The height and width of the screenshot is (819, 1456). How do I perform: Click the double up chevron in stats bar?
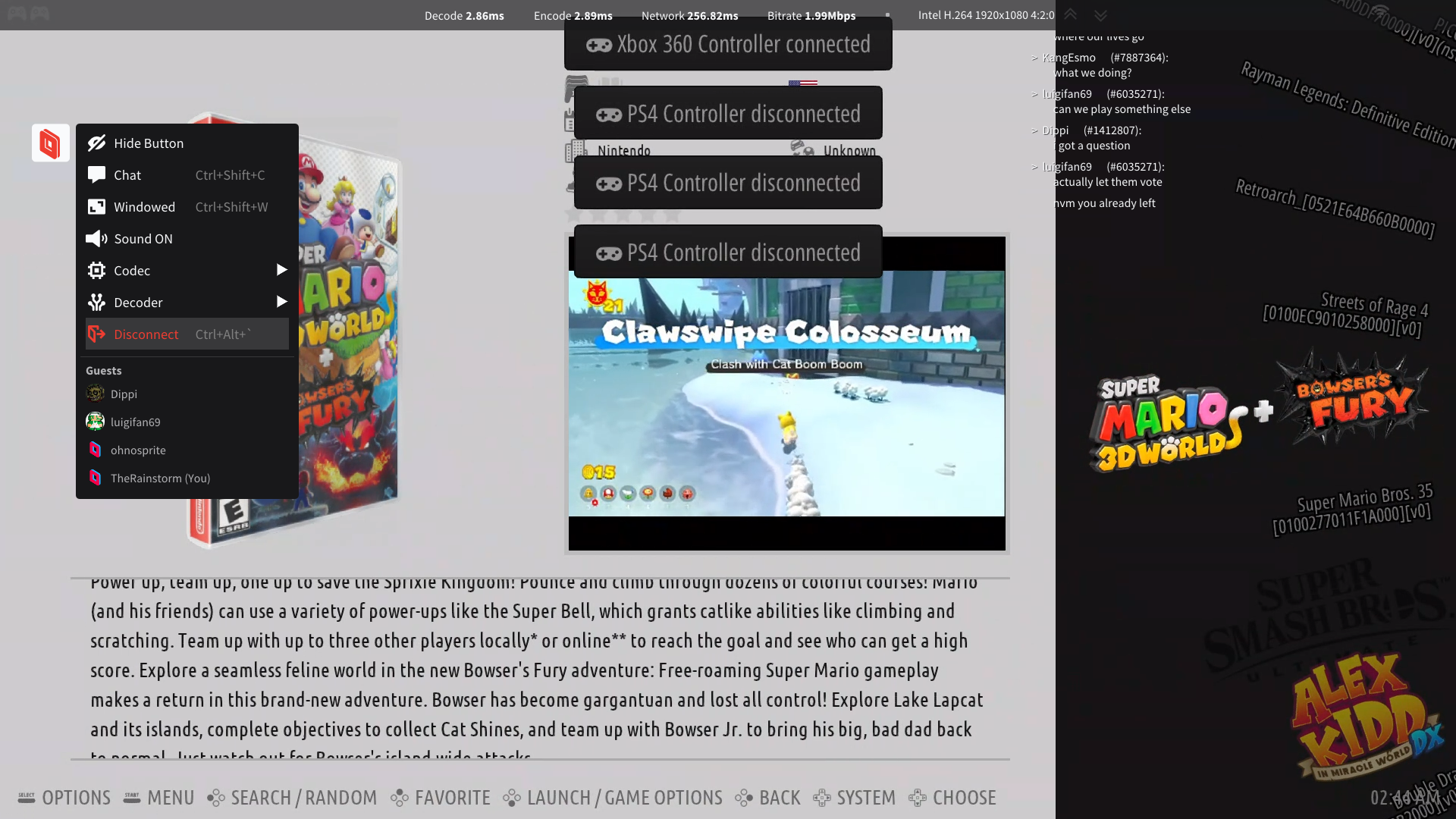click(1070, 14)
